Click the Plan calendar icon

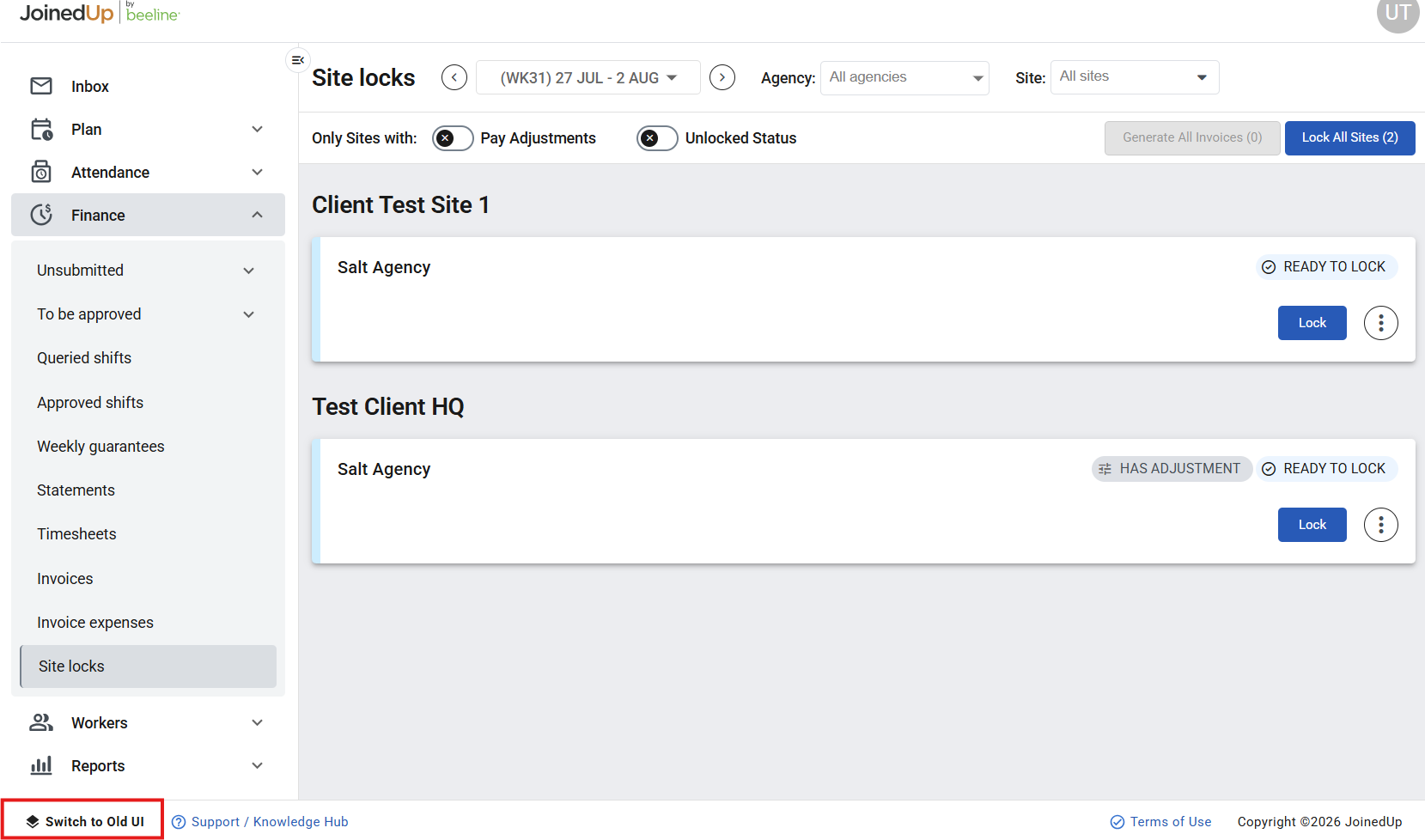click(x=41, y=130)
